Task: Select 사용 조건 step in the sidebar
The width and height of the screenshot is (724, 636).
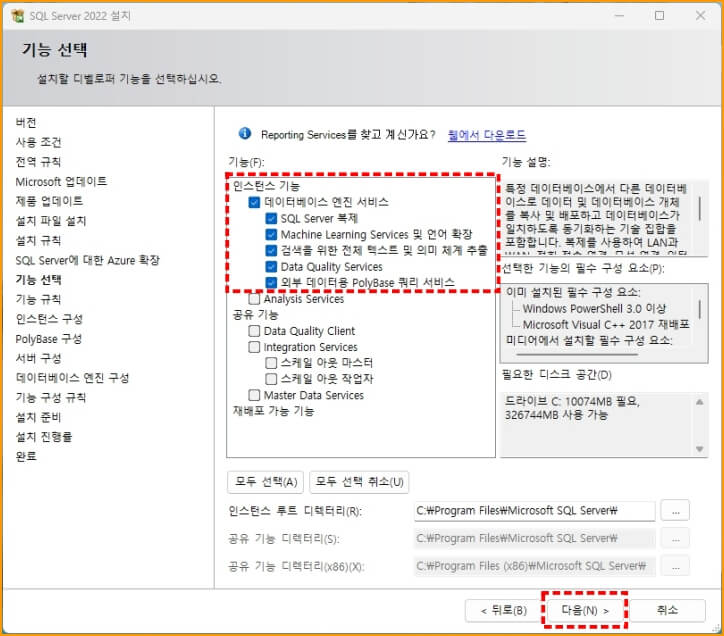Action: (38, 142)
